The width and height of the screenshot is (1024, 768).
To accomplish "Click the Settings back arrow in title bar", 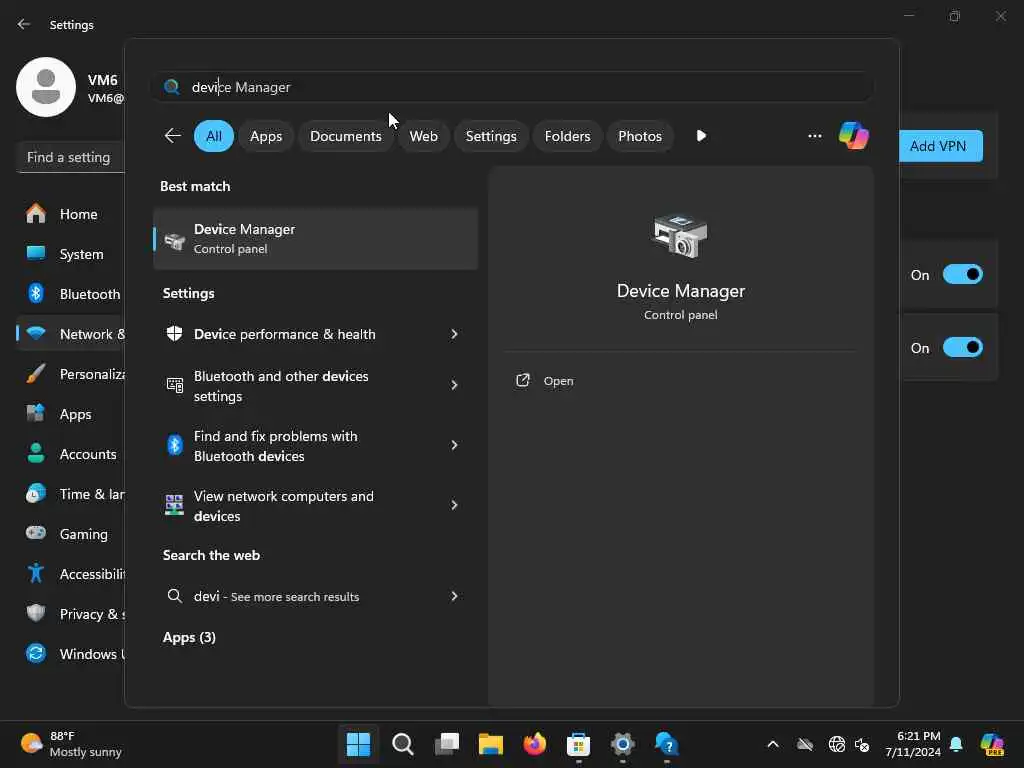I will pos(24,24).
